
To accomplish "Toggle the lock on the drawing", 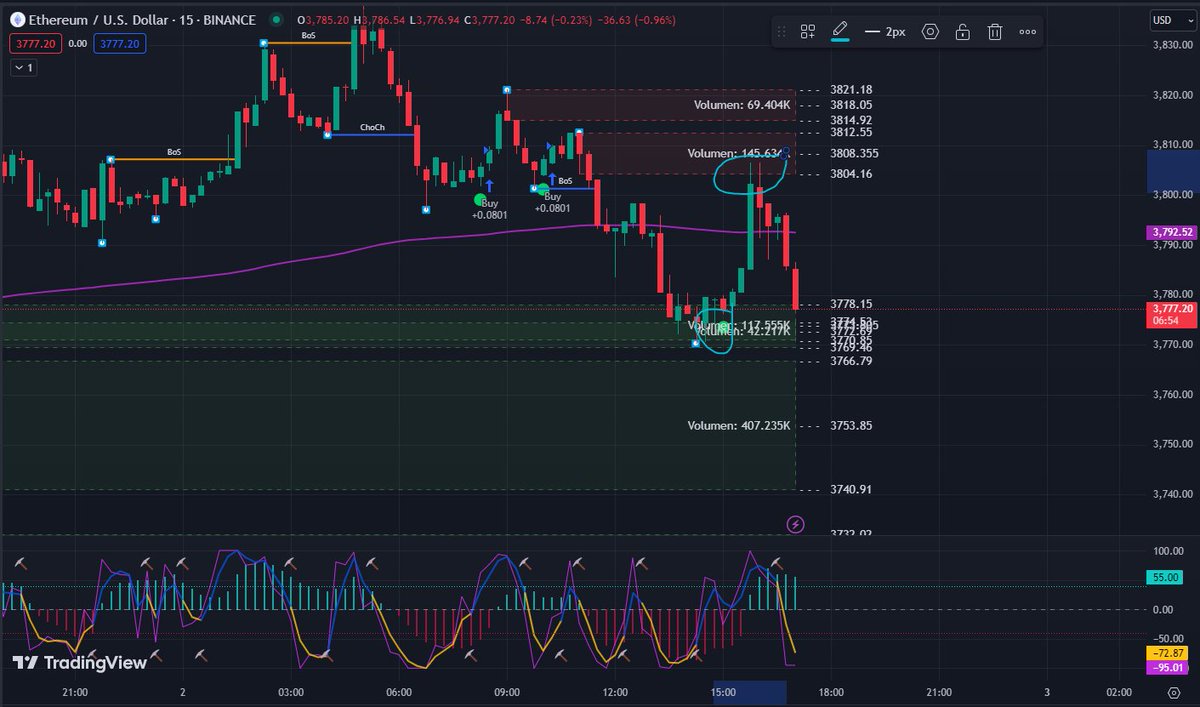I will pyautogui.click(x=962, y=32).
